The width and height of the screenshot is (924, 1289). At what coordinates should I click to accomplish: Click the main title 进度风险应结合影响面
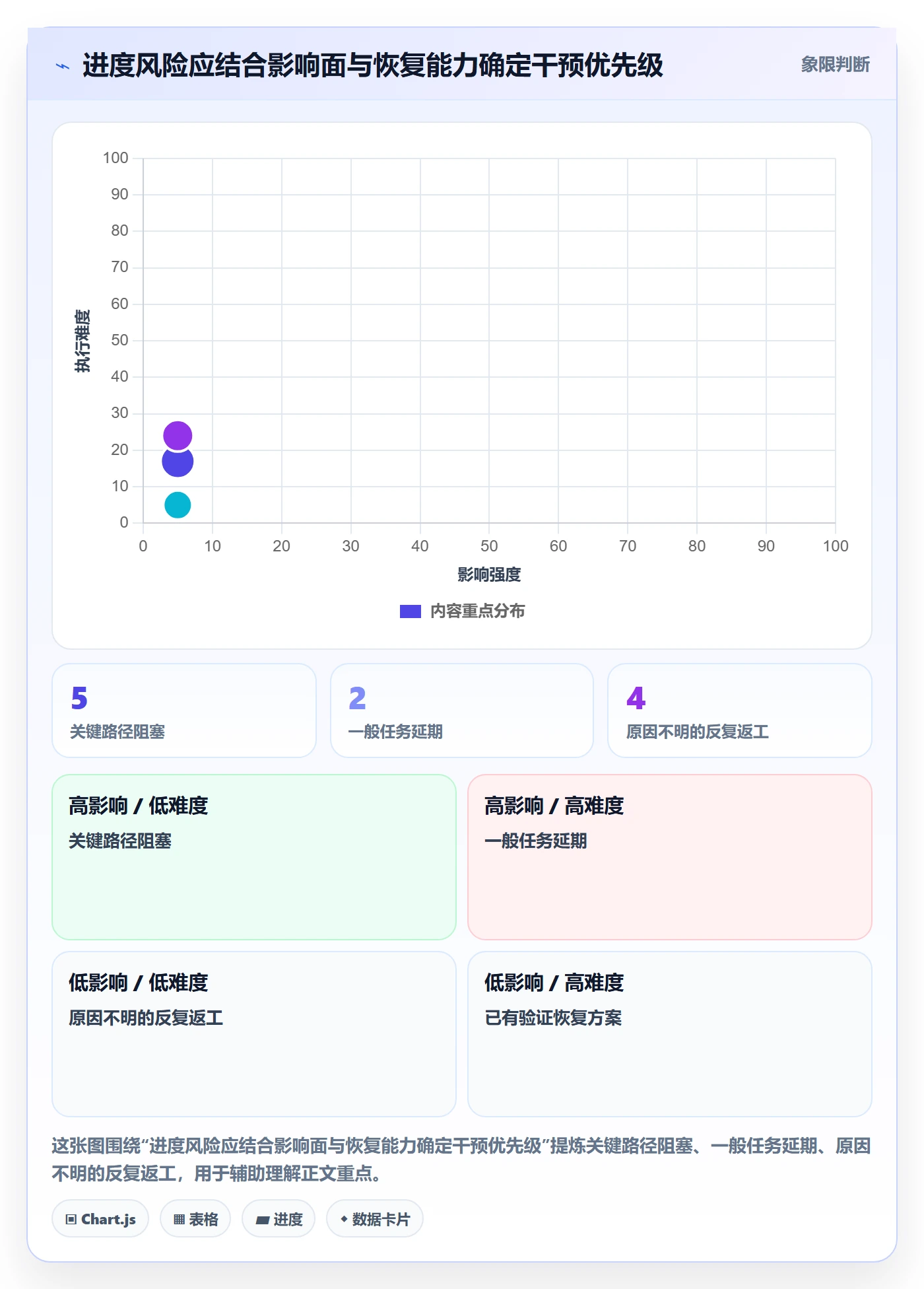[x=373, y=65]
